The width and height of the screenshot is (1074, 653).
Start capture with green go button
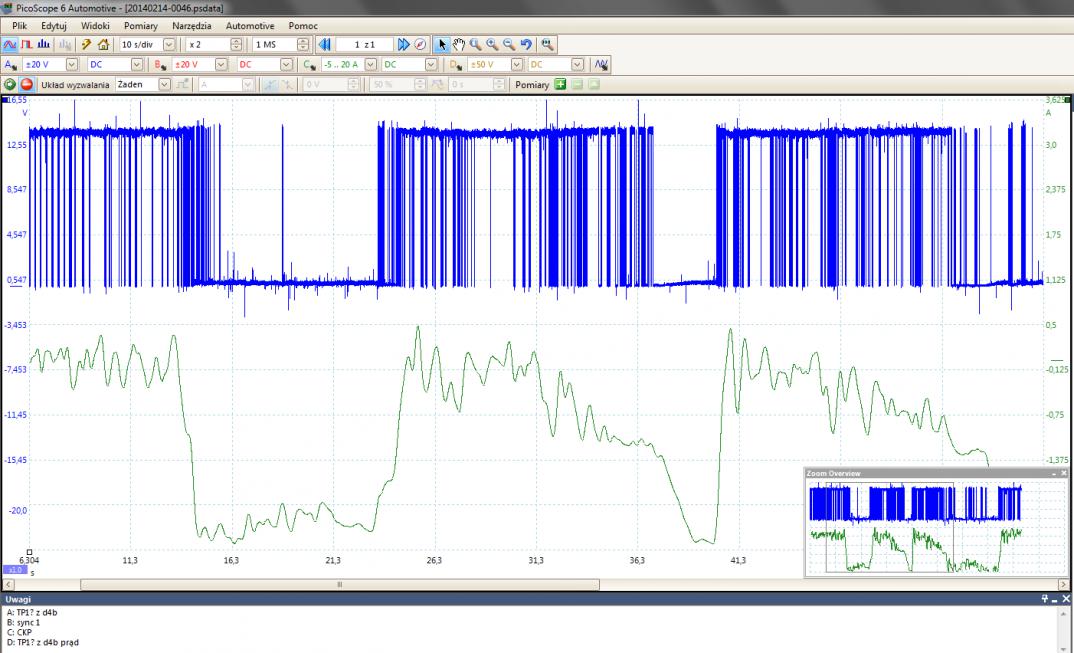[10, 85]
